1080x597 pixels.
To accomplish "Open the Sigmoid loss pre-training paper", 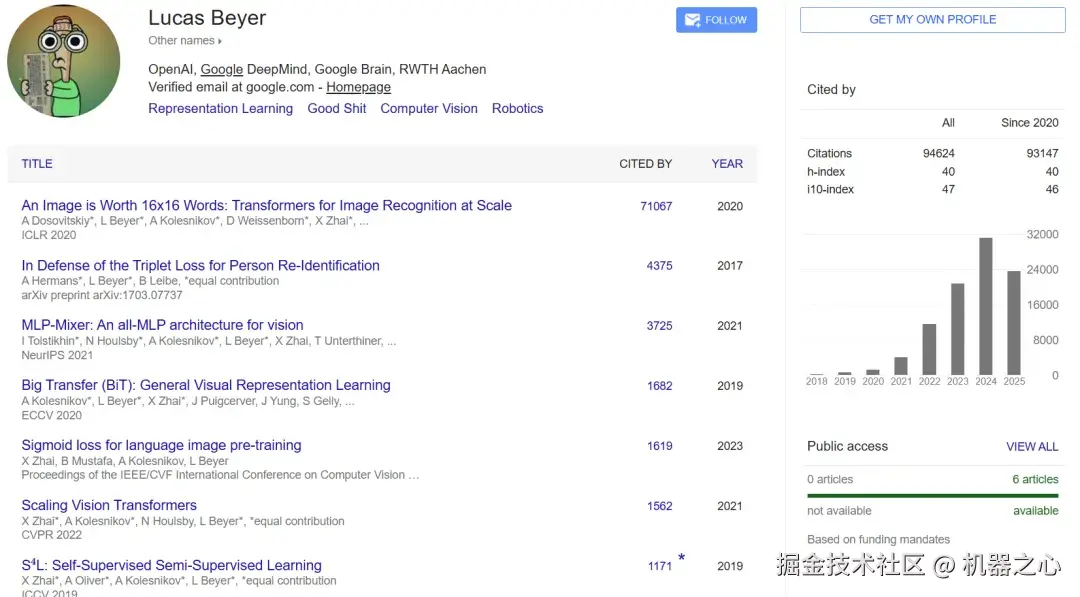I will [x=161, y=445].
